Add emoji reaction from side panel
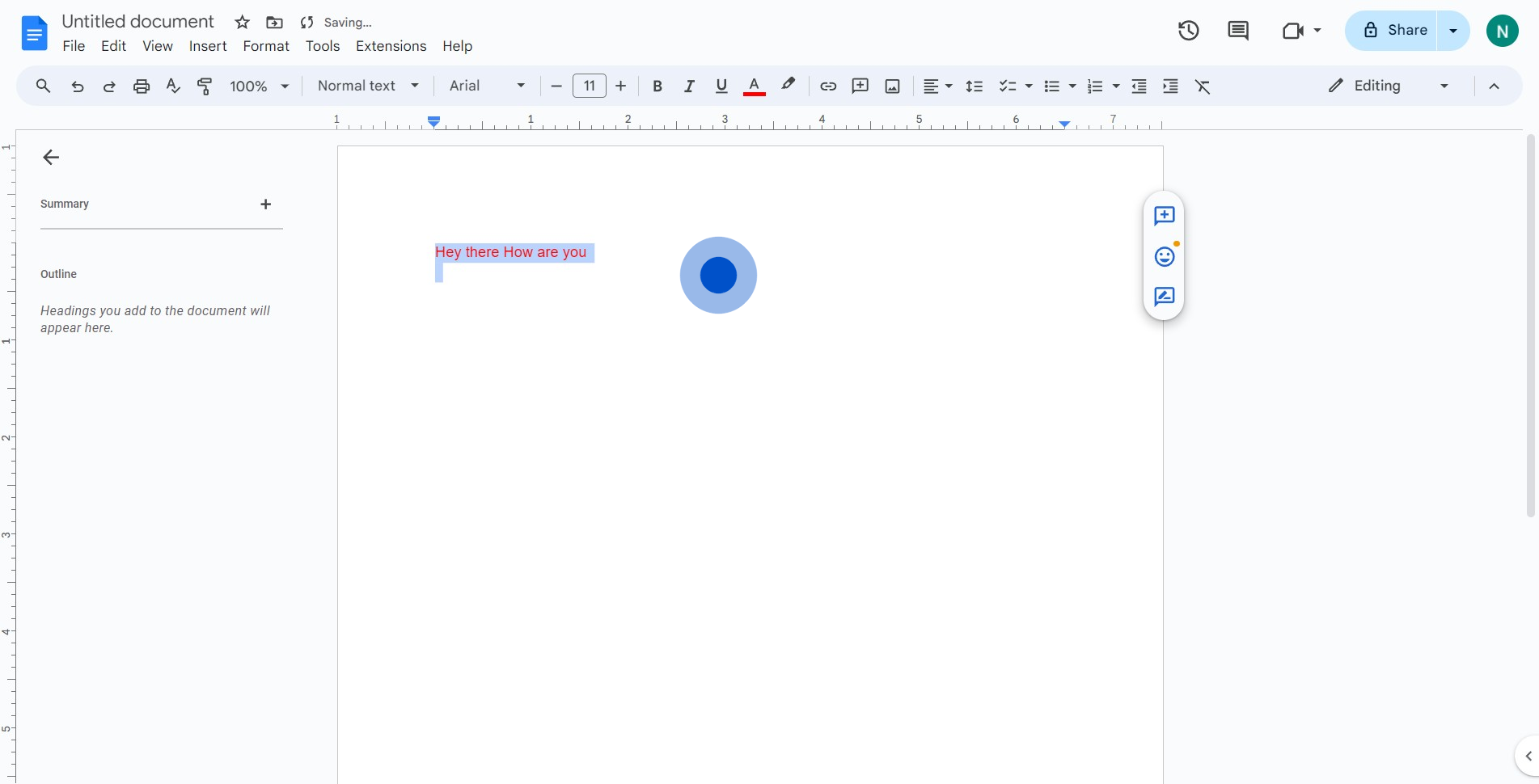The width and height of the screenshot is (1539, 784). pos(1165,256)
